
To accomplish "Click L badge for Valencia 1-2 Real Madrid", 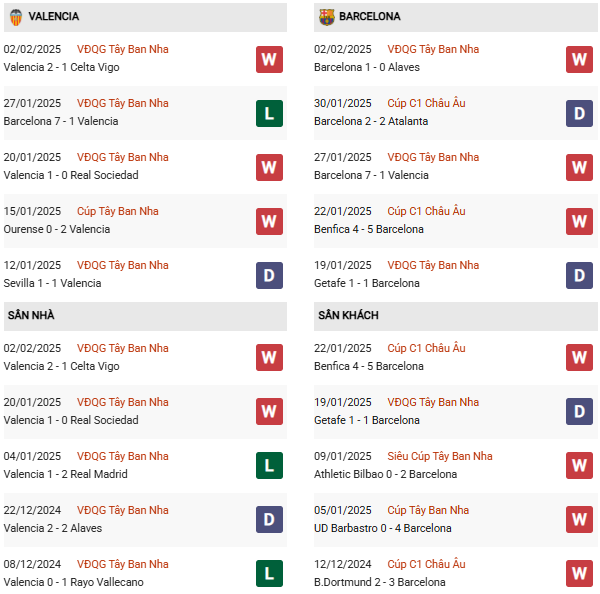I will [x=269, y=466].
